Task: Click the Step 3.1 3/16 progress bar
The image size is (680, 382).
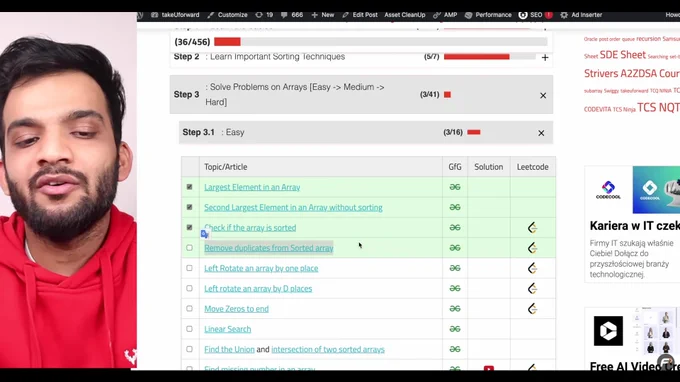Action: [x=474, y=132]
